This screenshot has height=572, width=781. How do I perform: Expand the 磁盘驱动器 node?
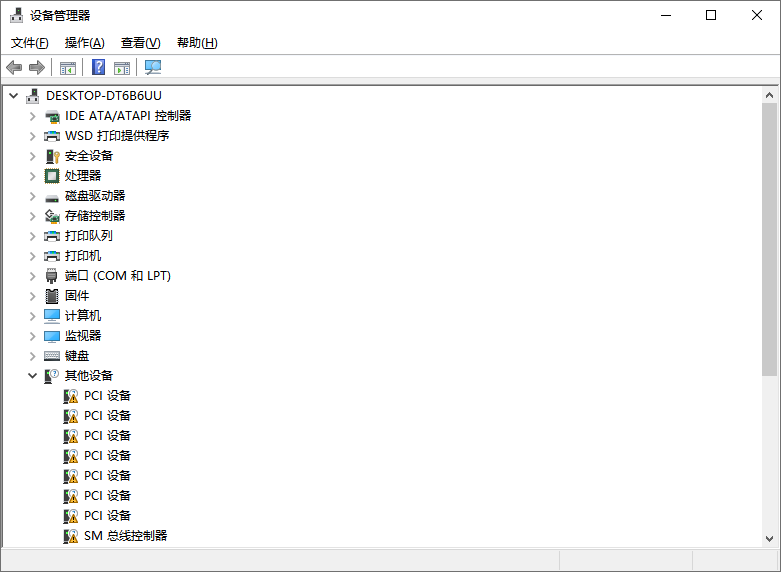point(32,196)
